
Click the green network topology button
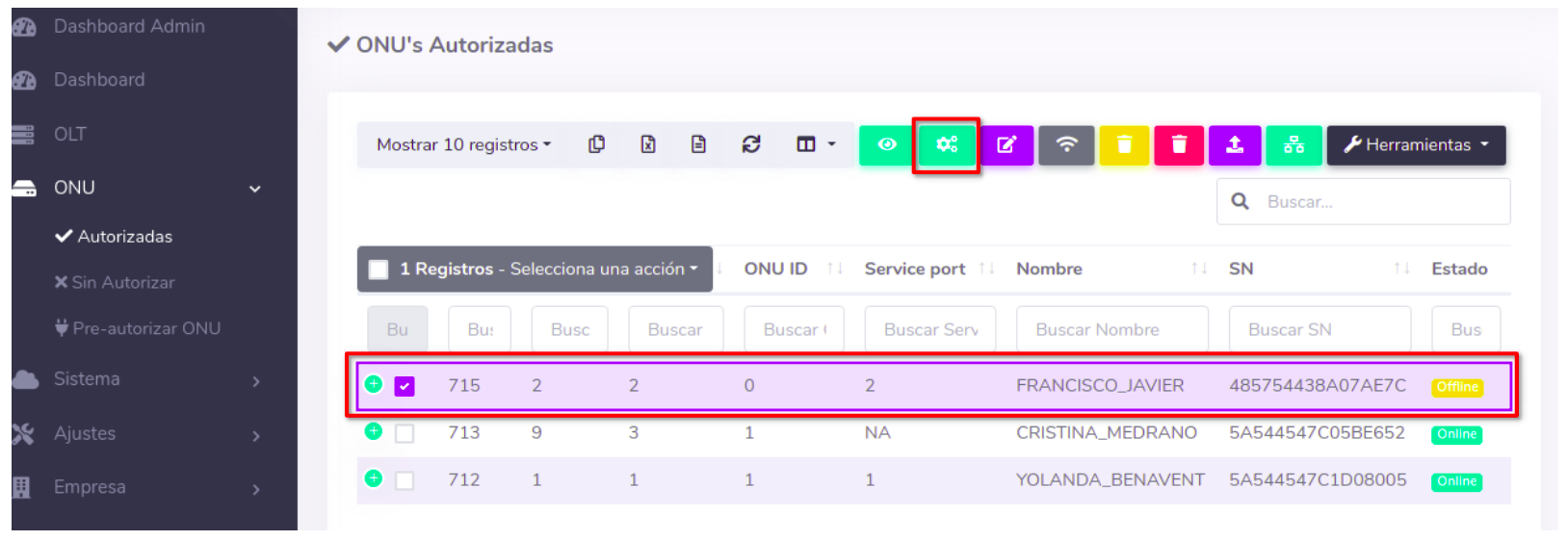coord(1294,144)
